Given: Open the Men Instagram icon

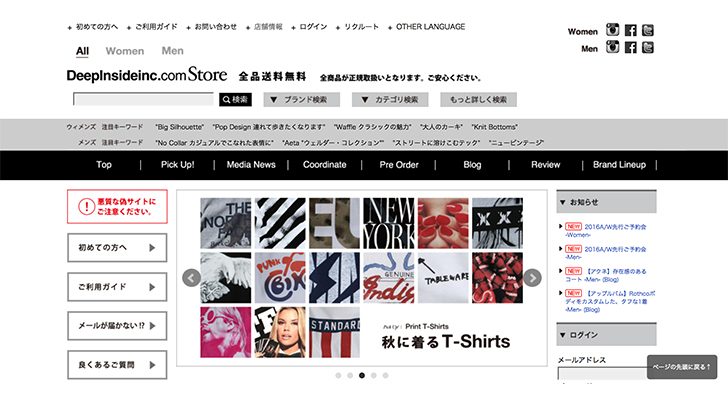Looking at the screenshot, I should coord(612,47).
